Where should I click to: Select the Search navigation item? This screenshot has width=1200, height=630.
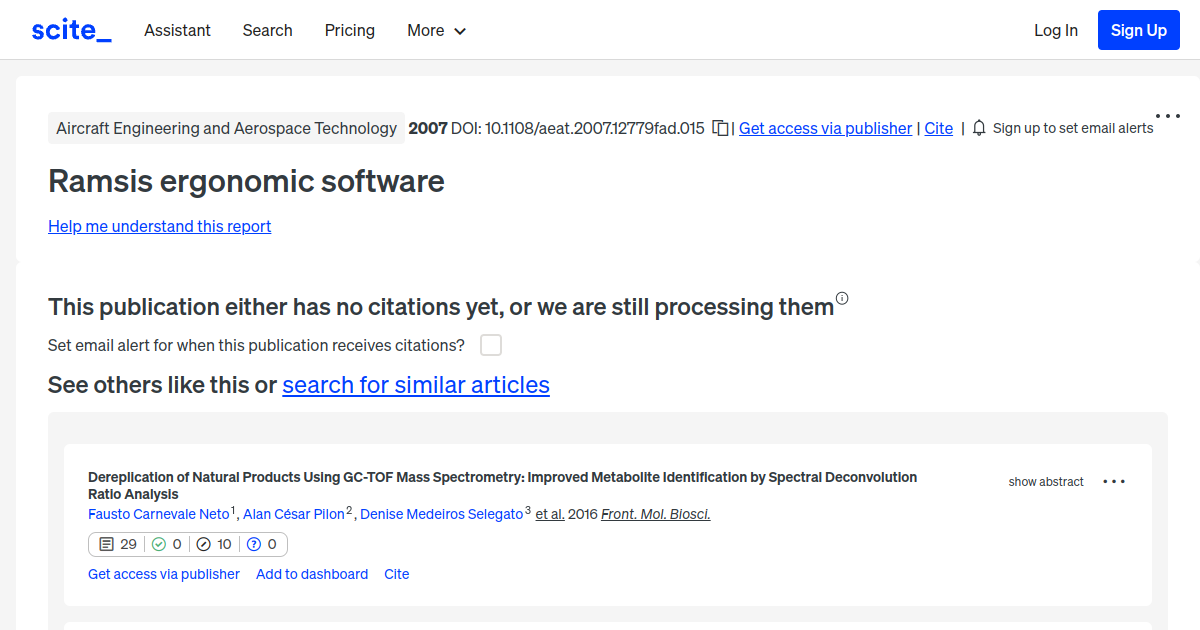(x=267, y=30)
